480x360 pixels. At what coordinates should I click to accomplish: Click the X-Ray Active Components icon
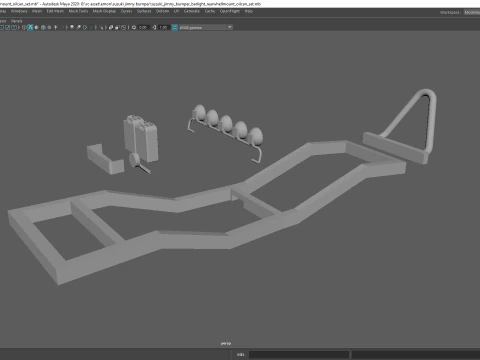117,27
